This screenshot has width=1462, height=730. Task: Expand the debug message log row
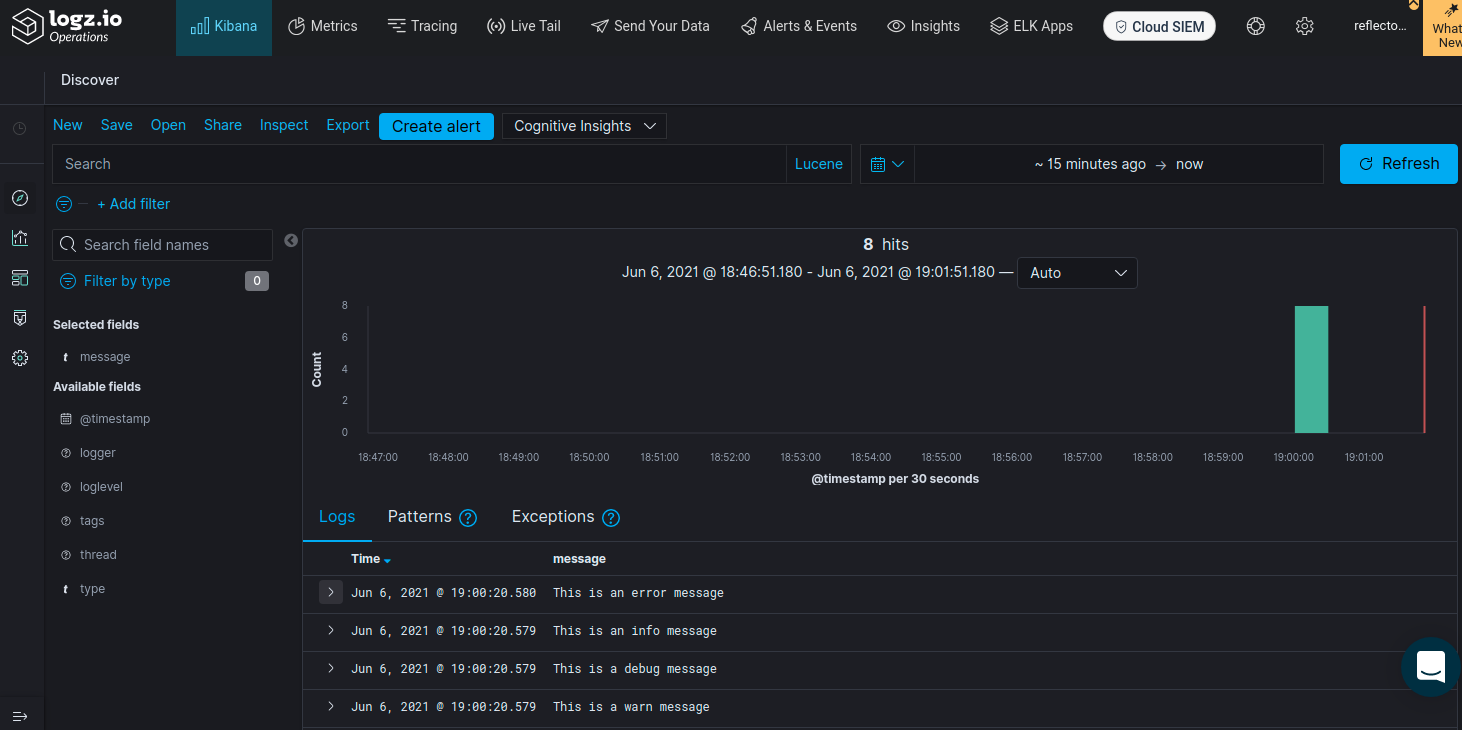(331, 668)
